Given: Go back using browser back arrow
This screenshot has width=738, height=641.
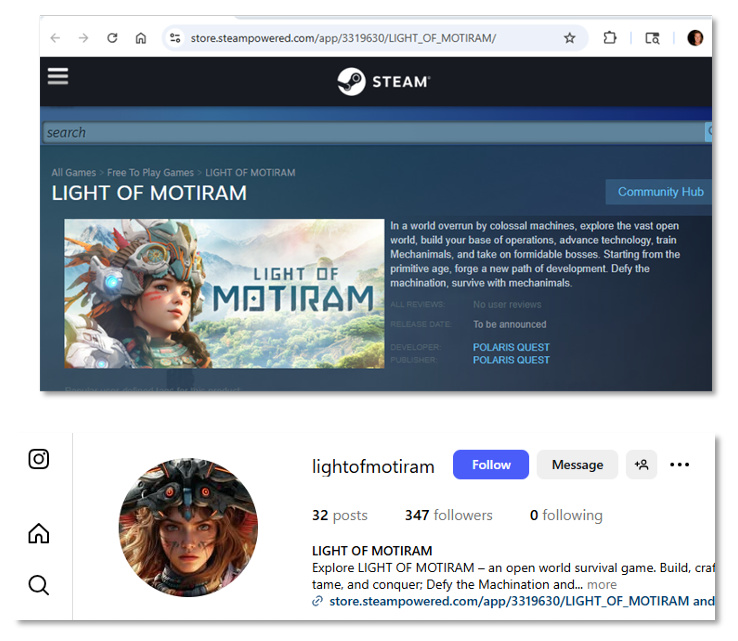Looking at the screenshot, I should click(56, 38).
